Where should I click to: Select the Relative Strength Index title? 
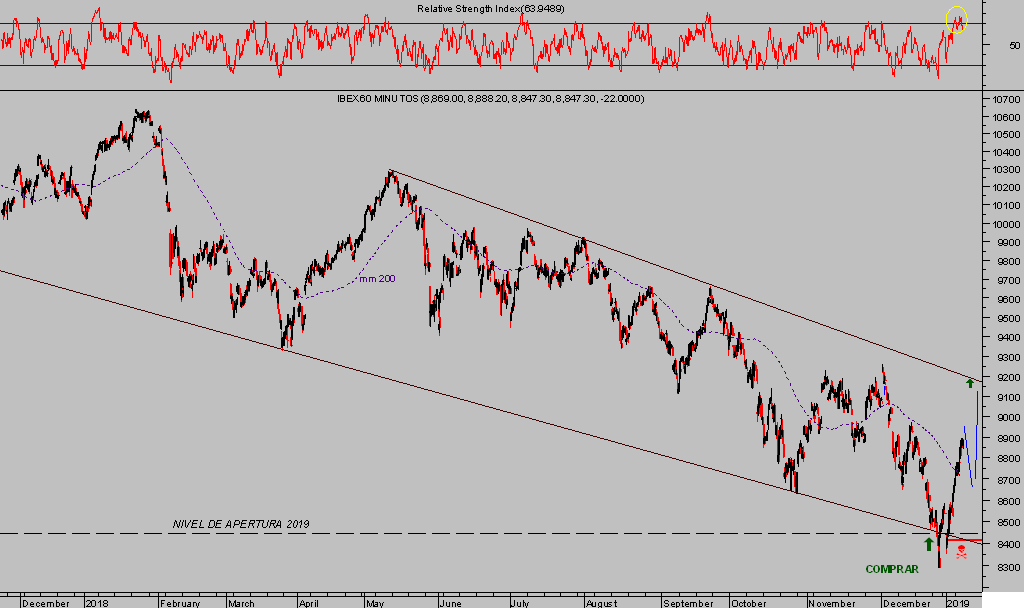(490, 9)
